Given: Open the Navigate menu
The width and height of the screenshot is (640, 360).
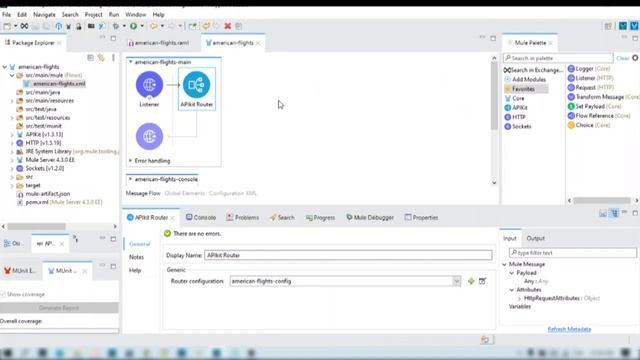Looking at the screenshot, I should coord(44,15).
